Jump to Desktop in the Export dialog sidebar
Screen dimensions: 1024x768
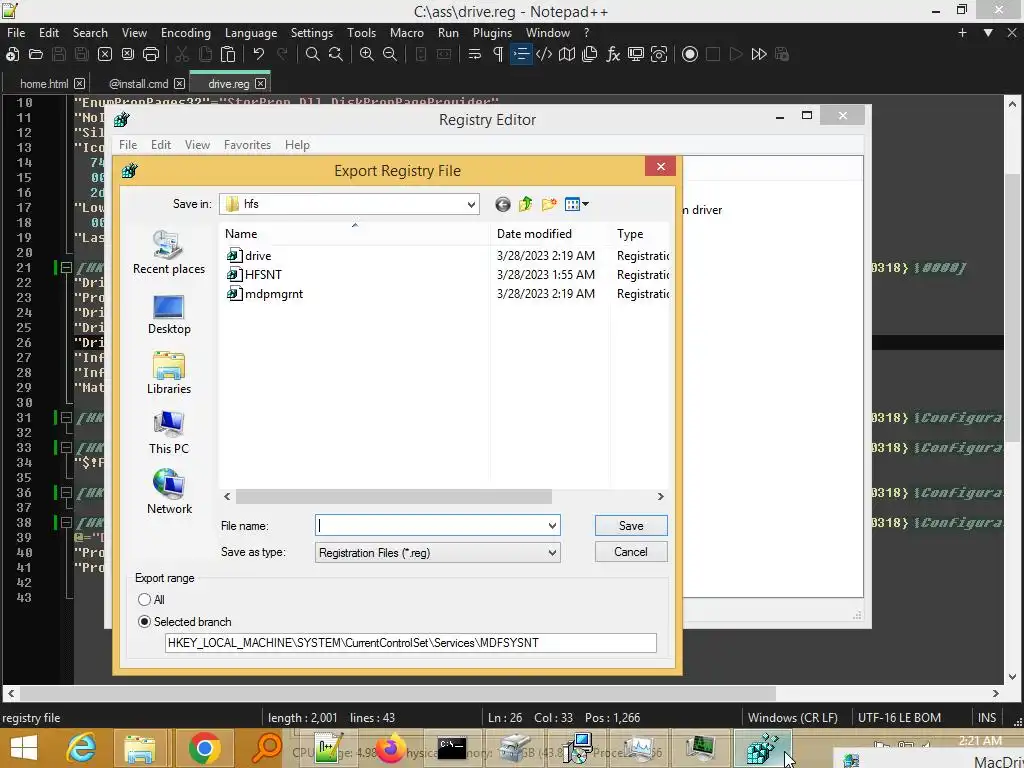click(x=168, y=314)
